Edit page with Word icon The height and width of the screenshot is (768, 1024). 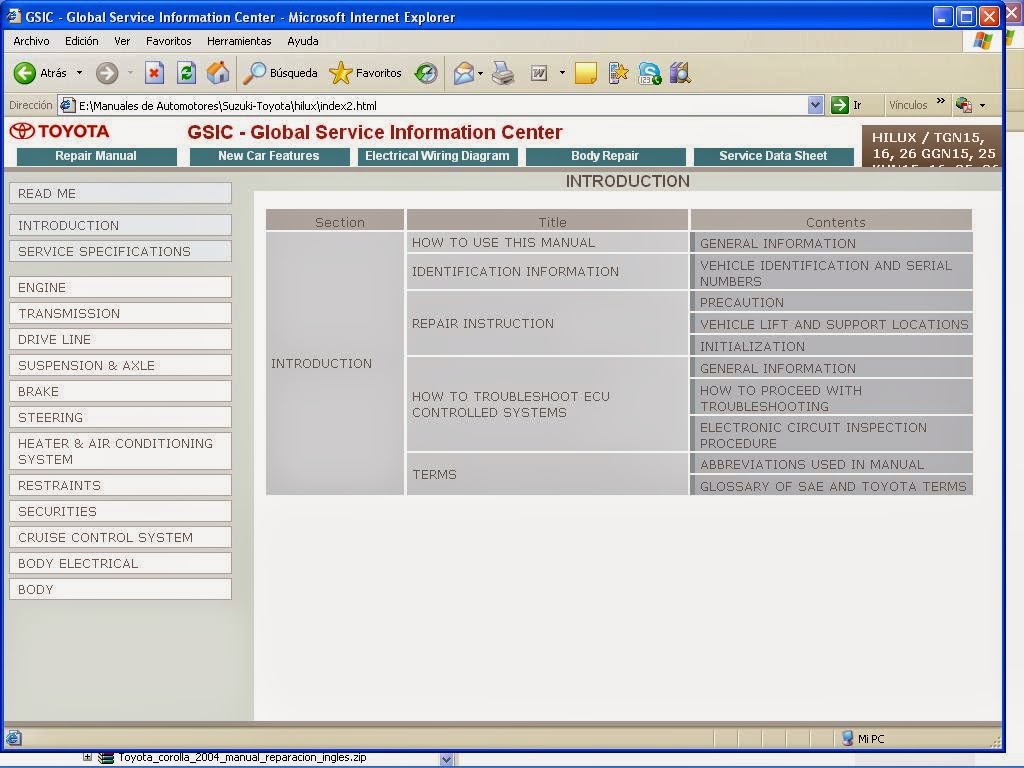pyautogui.click(x=539, y=72)
